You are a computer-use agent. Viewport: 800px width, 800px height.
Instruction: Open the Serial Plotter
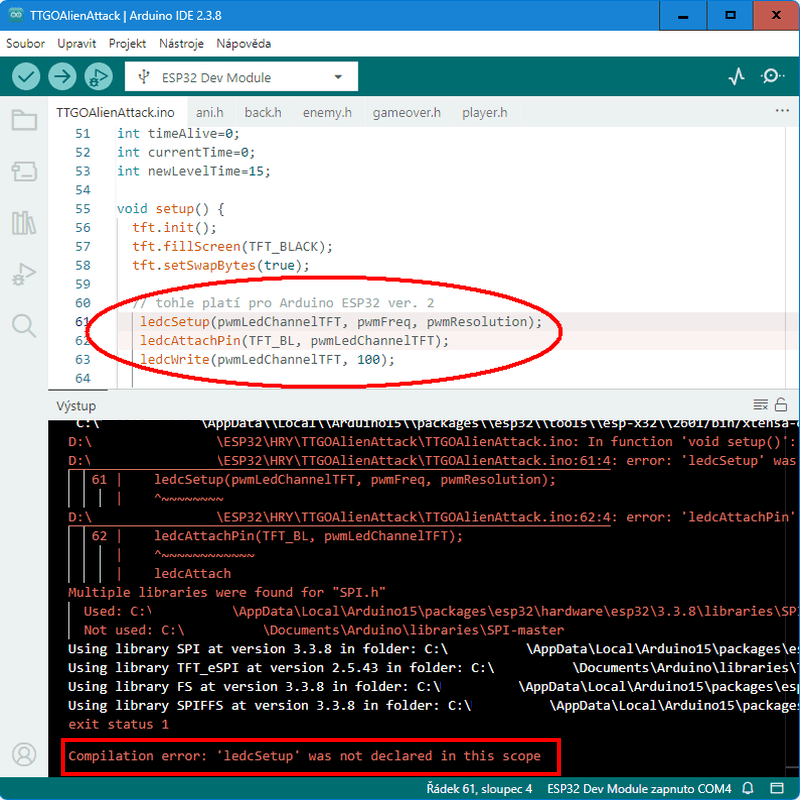736,77
